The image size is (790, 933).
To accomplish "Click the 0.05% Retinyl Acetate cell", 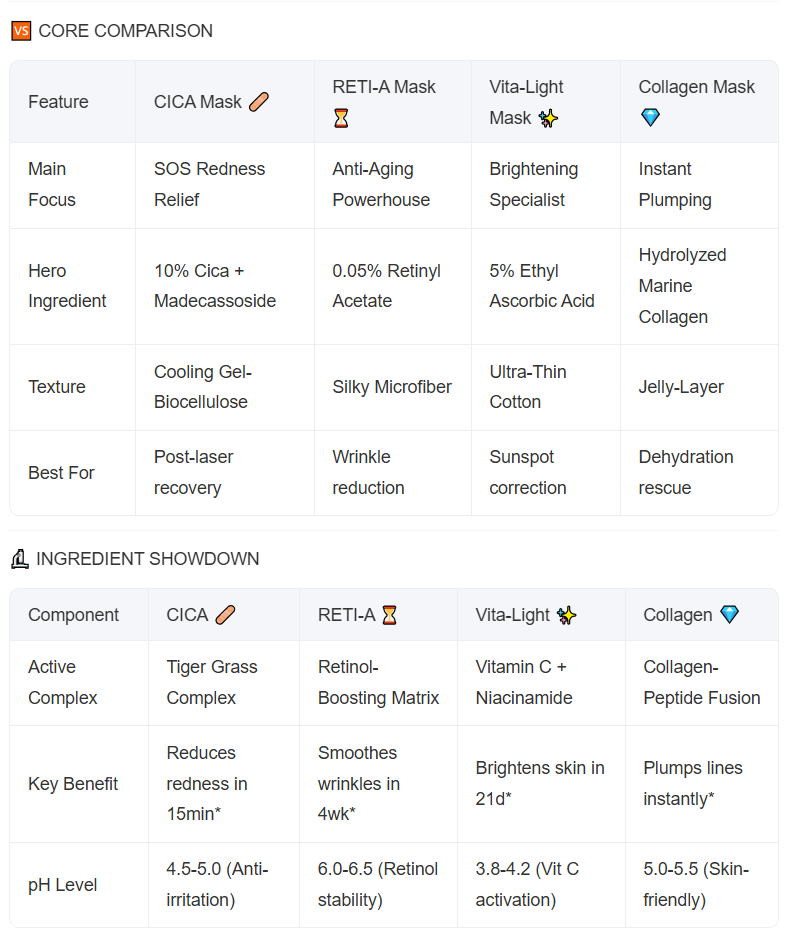I will pyautogui.click(x=386, y=286).
